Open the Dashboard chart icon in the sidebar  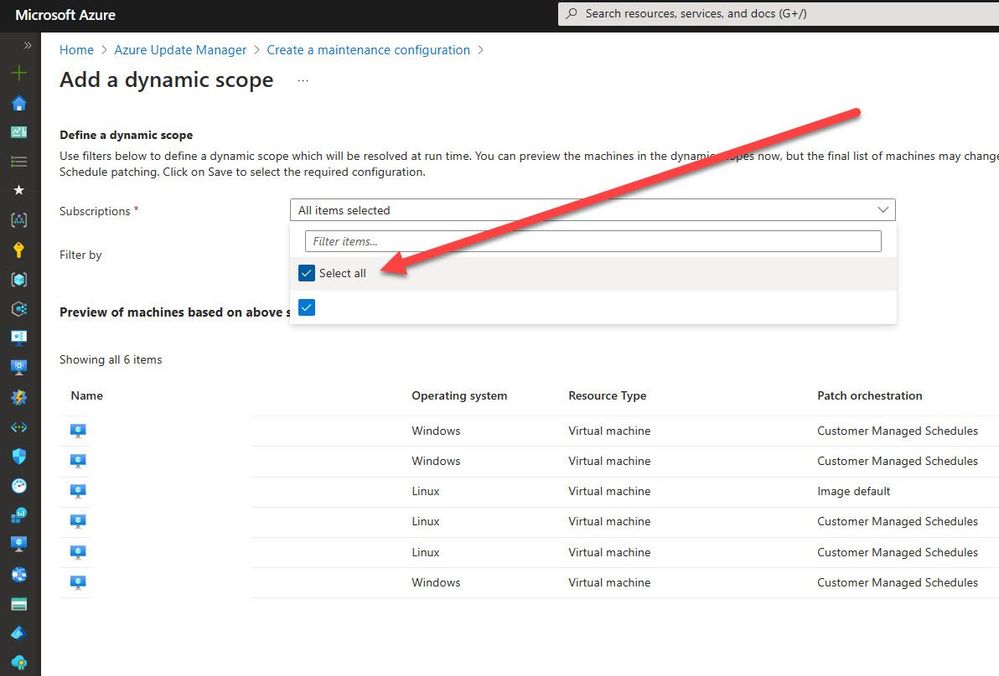(19, 132)
